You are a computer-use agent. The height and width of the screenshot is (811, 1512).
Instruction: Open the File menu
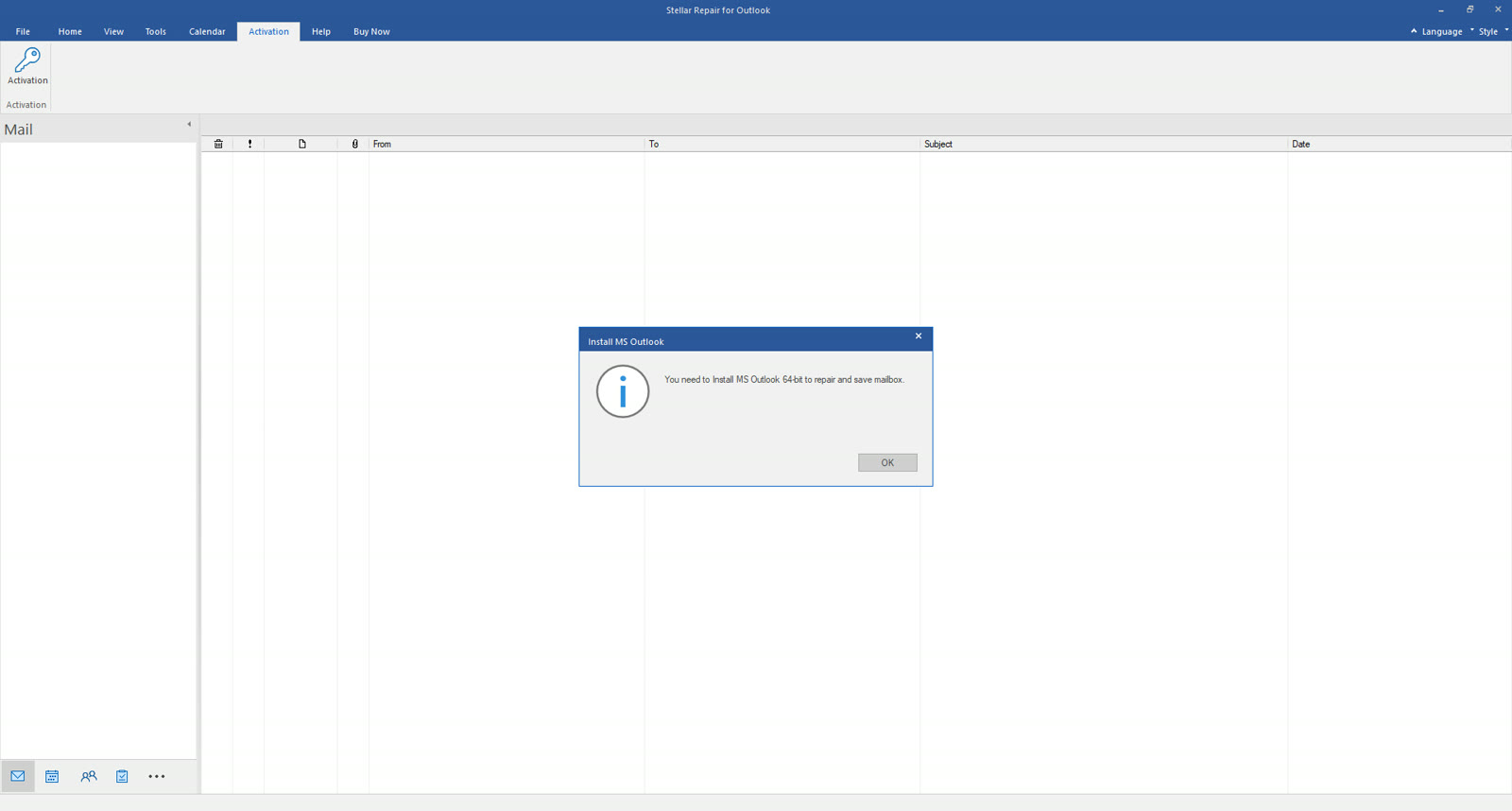pos(23,31)
